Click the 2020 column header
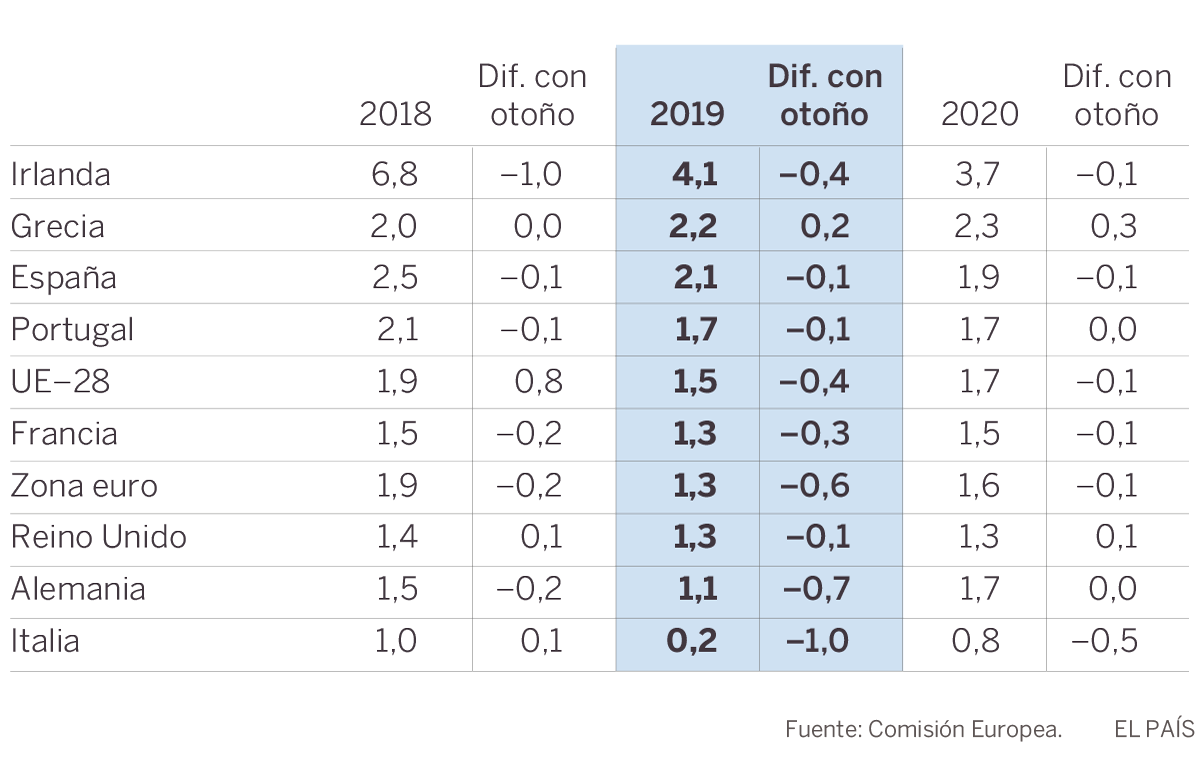Screen dimensions: 1200x767 coord(979,114)
